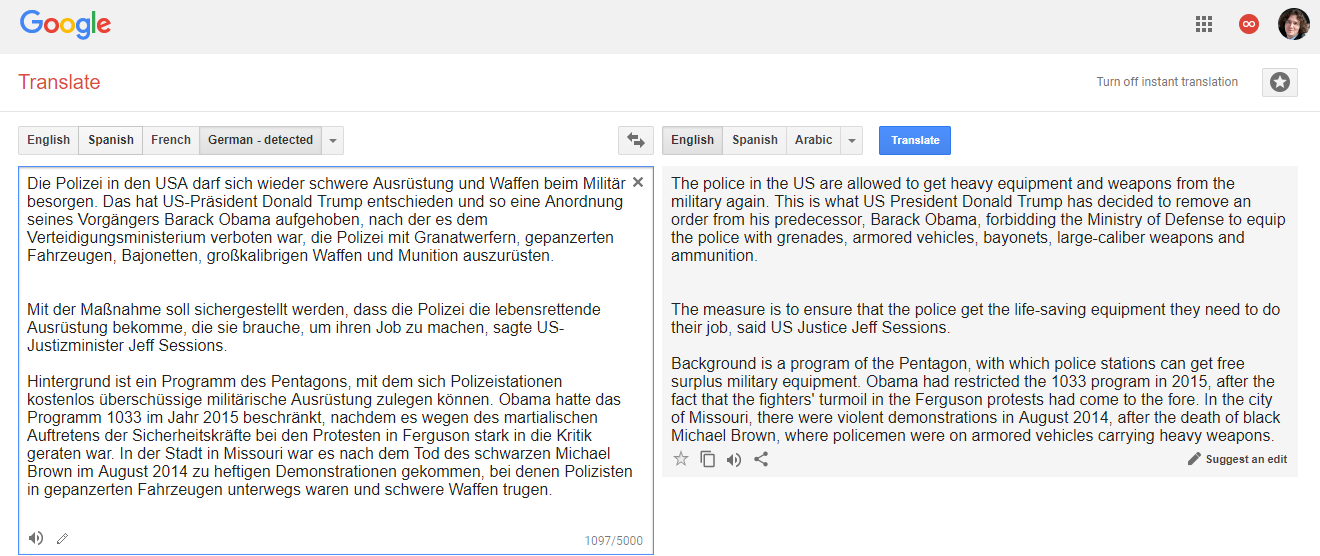Open the Google apps grid
This screenshot has width=1320, height=556.
[1204, 24]
